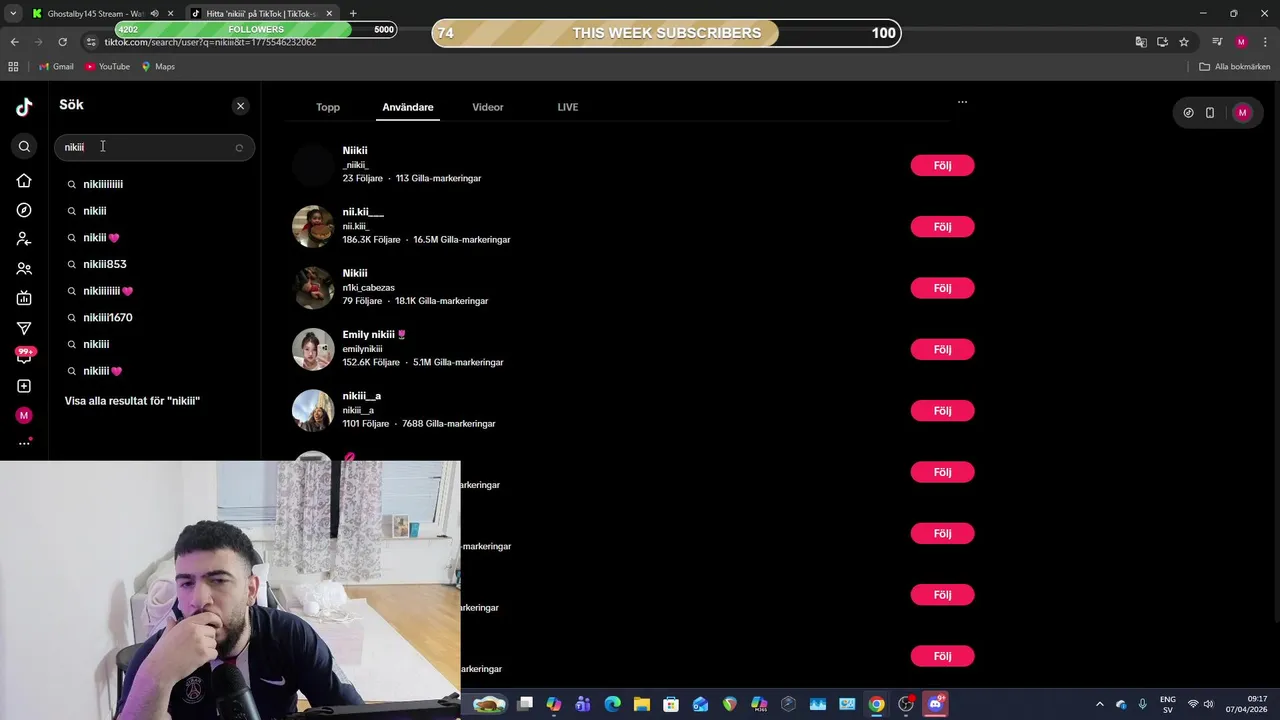This screenshot has height=720, width=1280.
Task: Click Visa alla resultat för "nikiii"
Action: pos(132,401)
